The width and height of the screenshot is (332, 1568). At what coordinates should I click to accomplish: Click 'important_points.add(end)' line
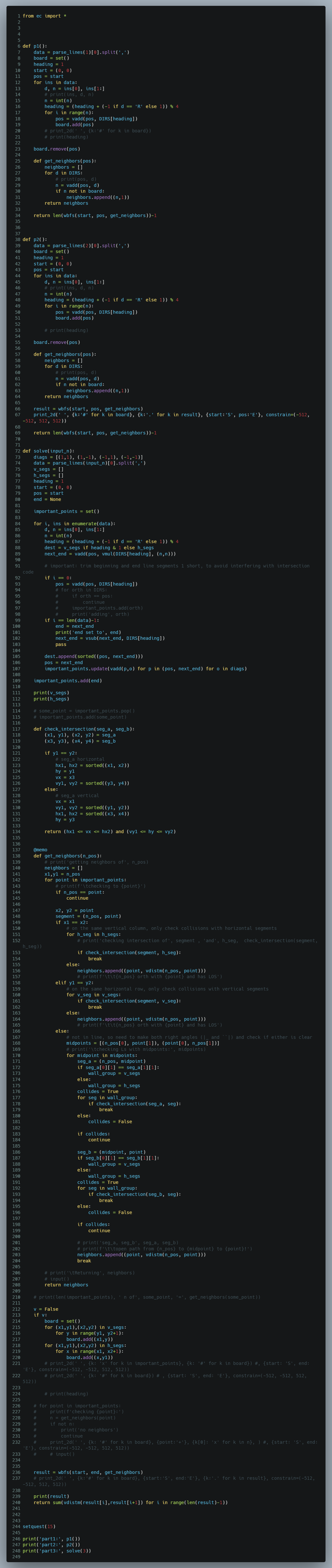pos(67,681)
